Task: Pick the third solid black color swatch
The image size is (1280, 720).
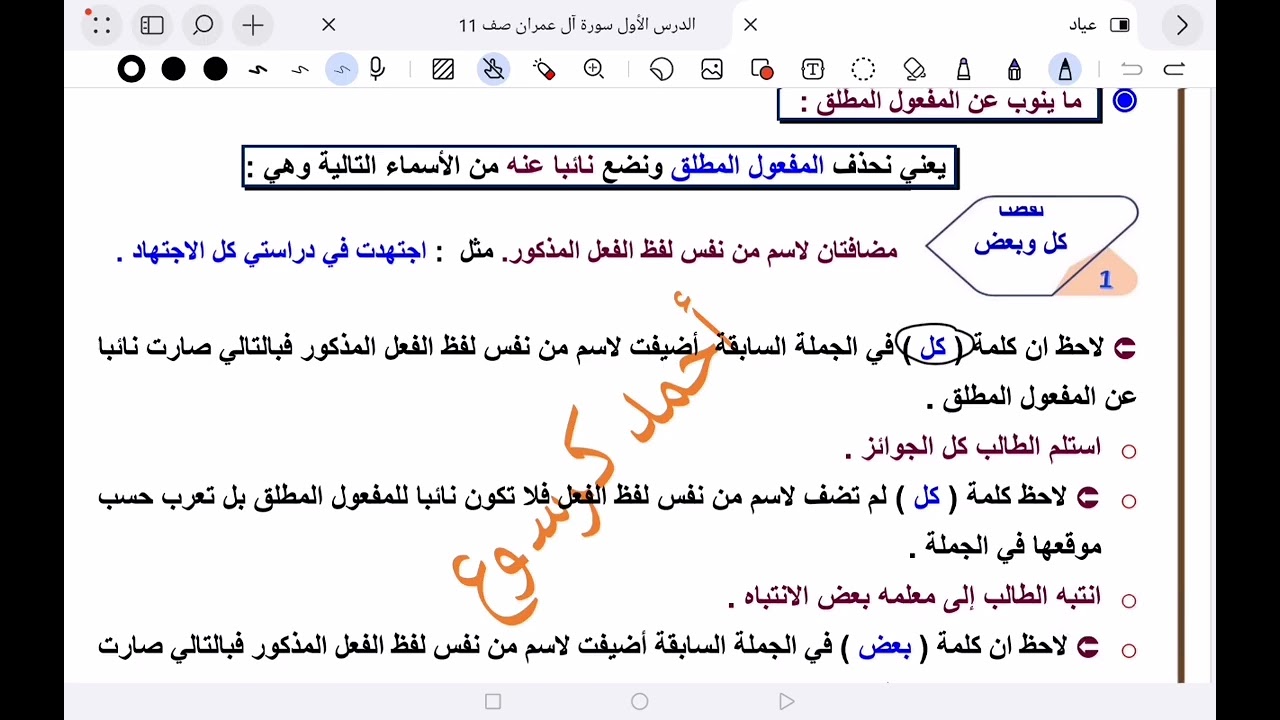Action: pyautogui.click(x=216, y=69)
